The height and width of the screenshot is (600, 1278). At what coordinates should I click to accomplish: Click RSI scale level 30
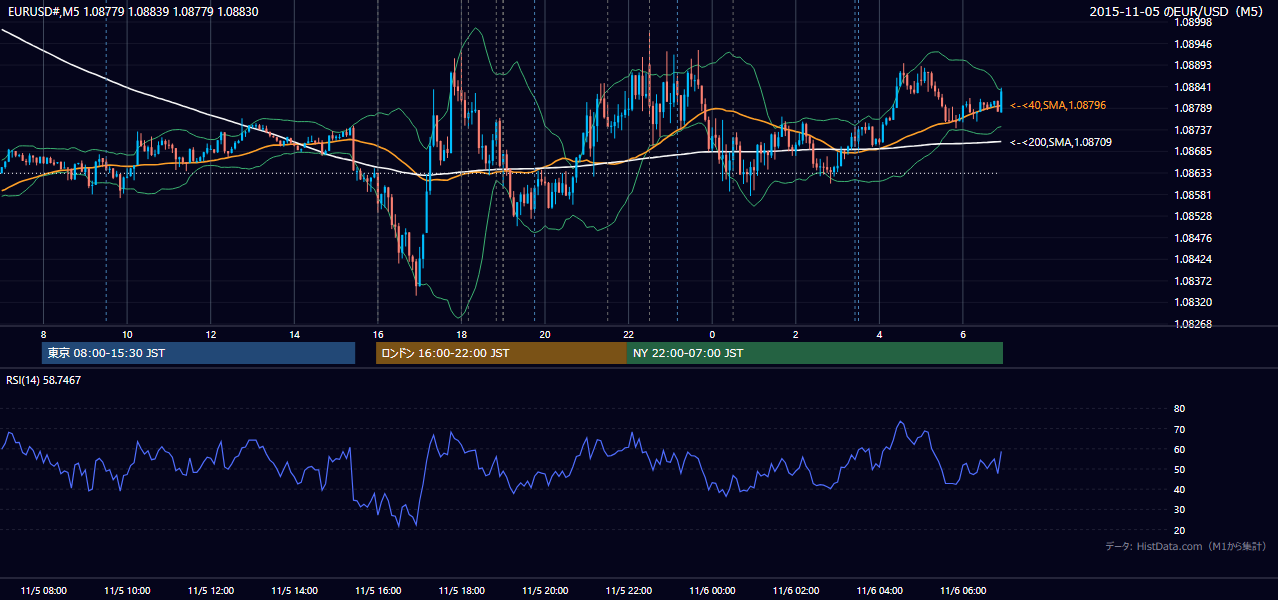(x=1179, y=510)
